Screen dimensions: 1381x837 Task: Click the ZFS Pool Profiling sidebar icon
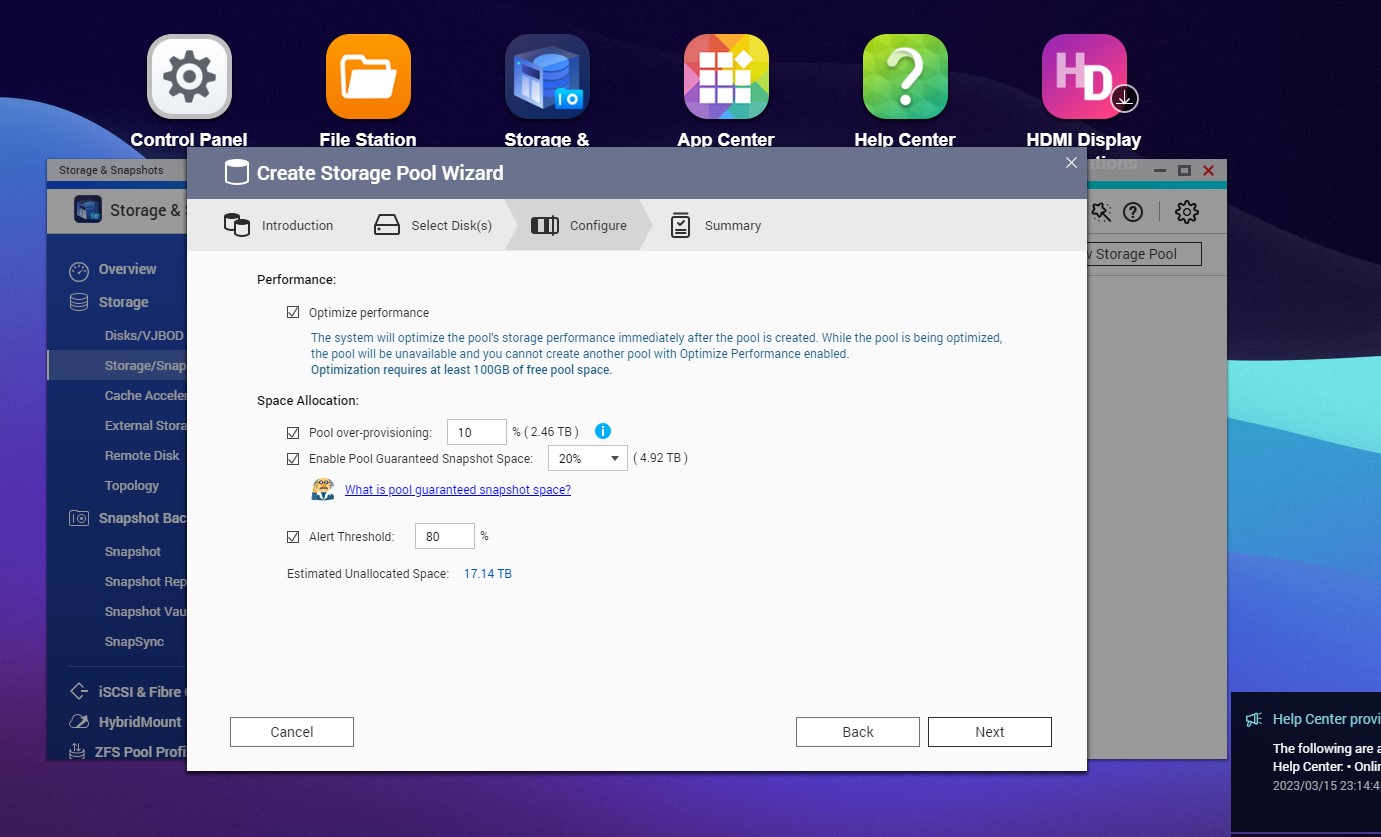[79, 751]
